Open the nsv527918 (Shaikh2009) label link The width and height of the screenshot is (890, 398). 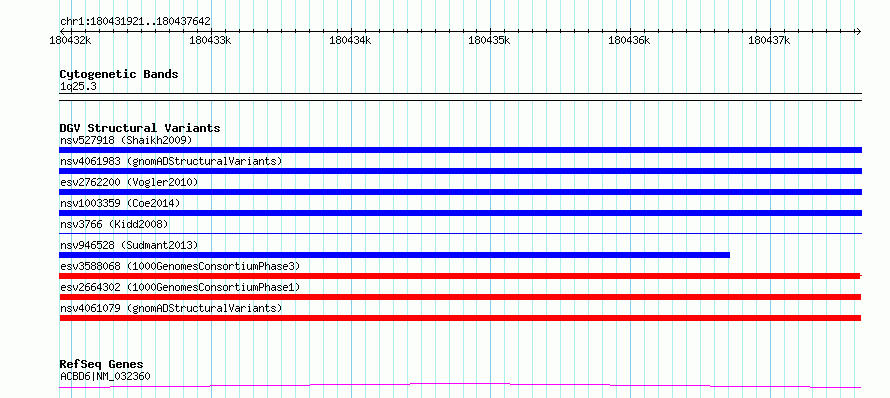126,140
